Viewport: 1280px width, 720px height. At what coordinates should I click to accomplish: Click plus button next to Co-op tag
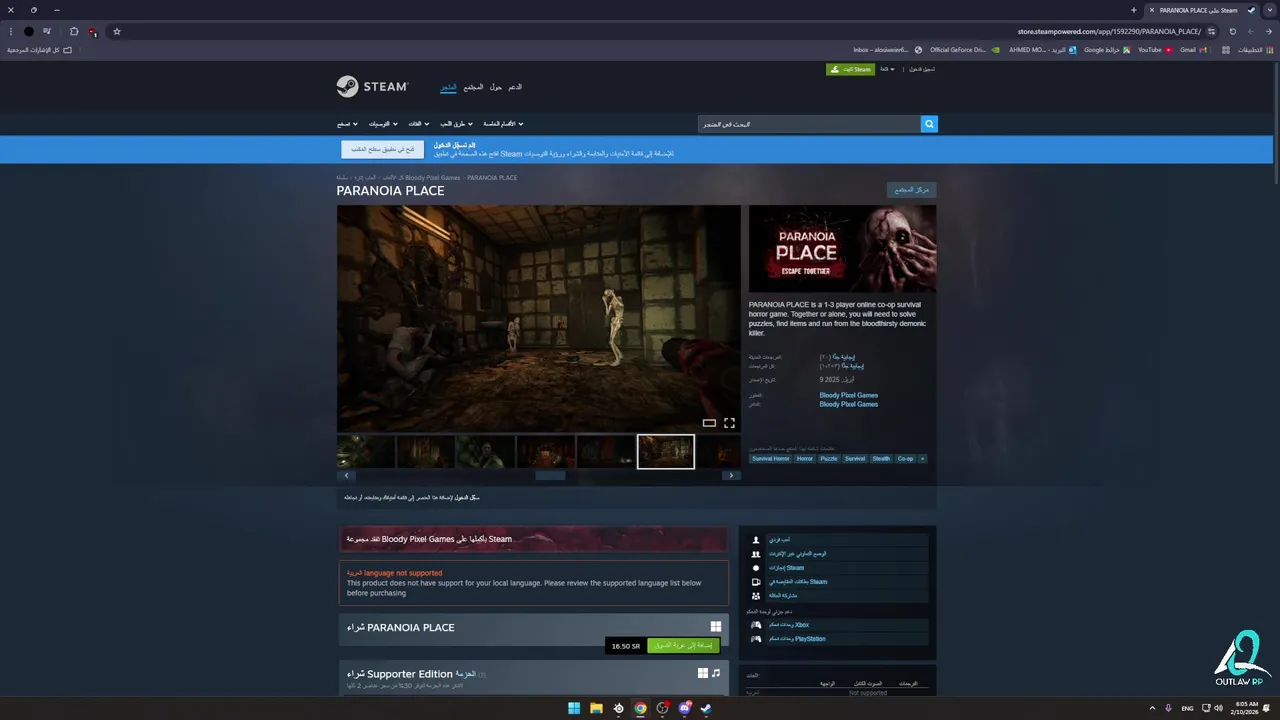[x=922, y=459]
